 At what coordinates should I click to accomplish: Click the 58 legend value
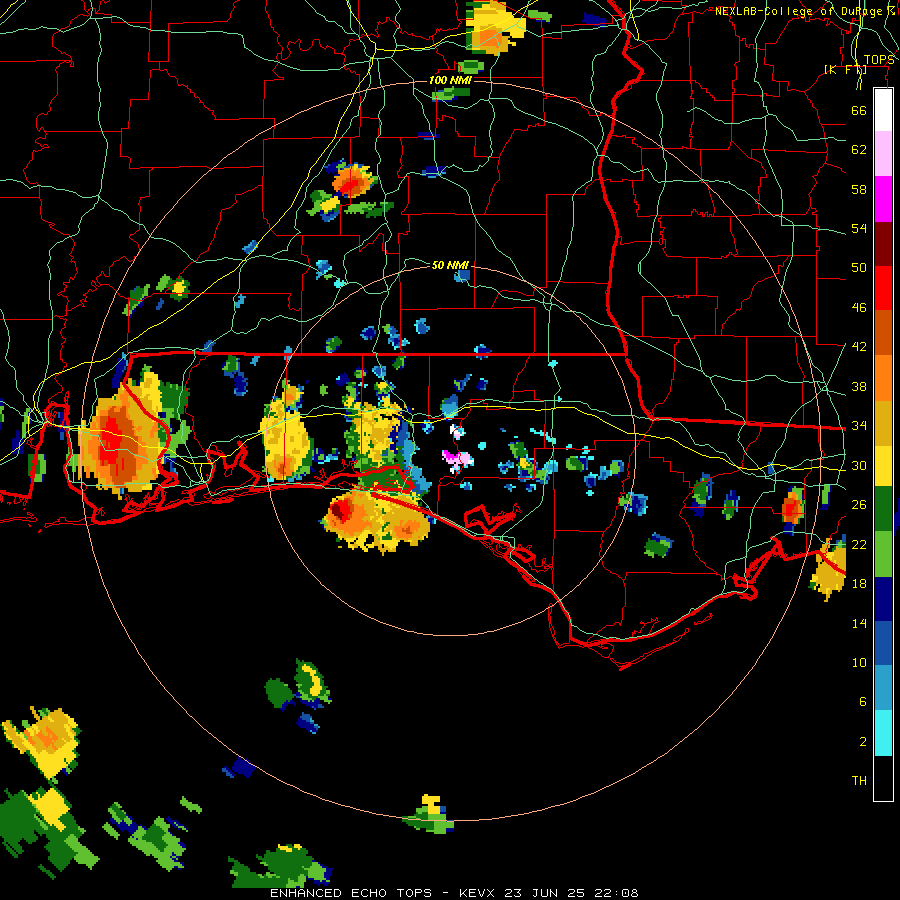coord(859,189)
